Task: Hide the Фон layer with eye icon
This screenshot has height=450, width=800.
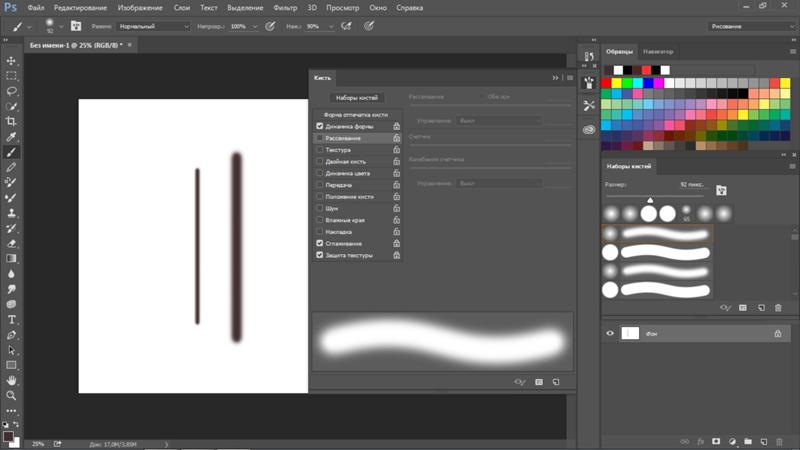Action: (x=610, y=333)
